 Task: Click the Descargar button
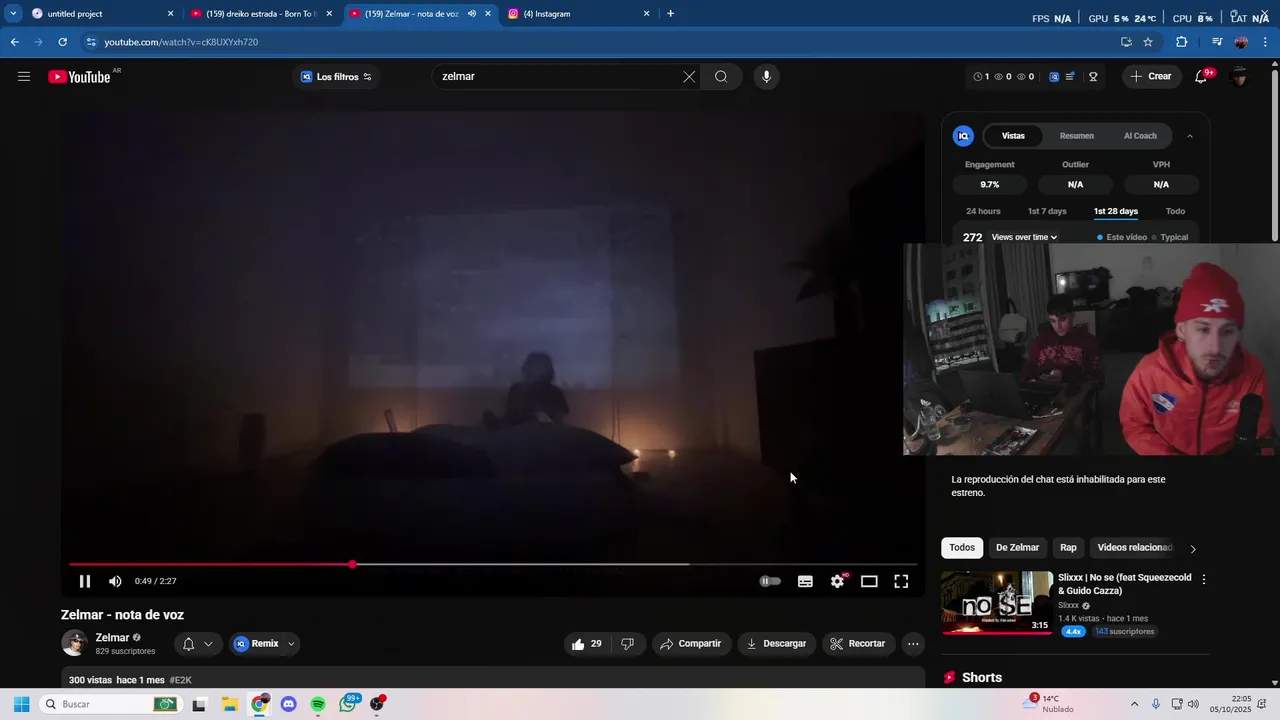[776, 644]
